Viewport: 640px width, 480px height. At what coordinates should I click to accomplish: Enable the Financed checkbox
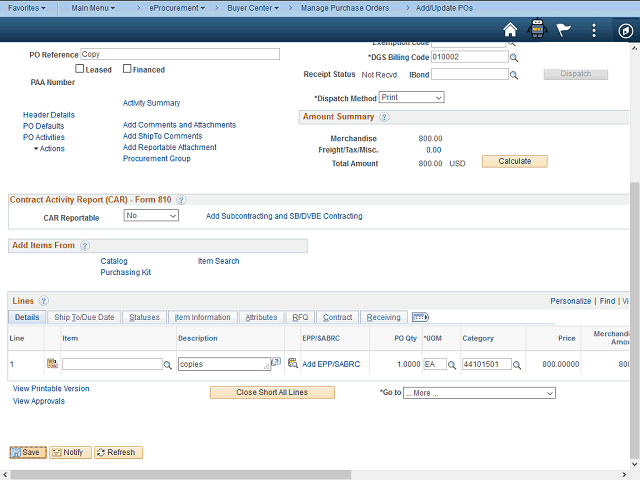(127, 69)
